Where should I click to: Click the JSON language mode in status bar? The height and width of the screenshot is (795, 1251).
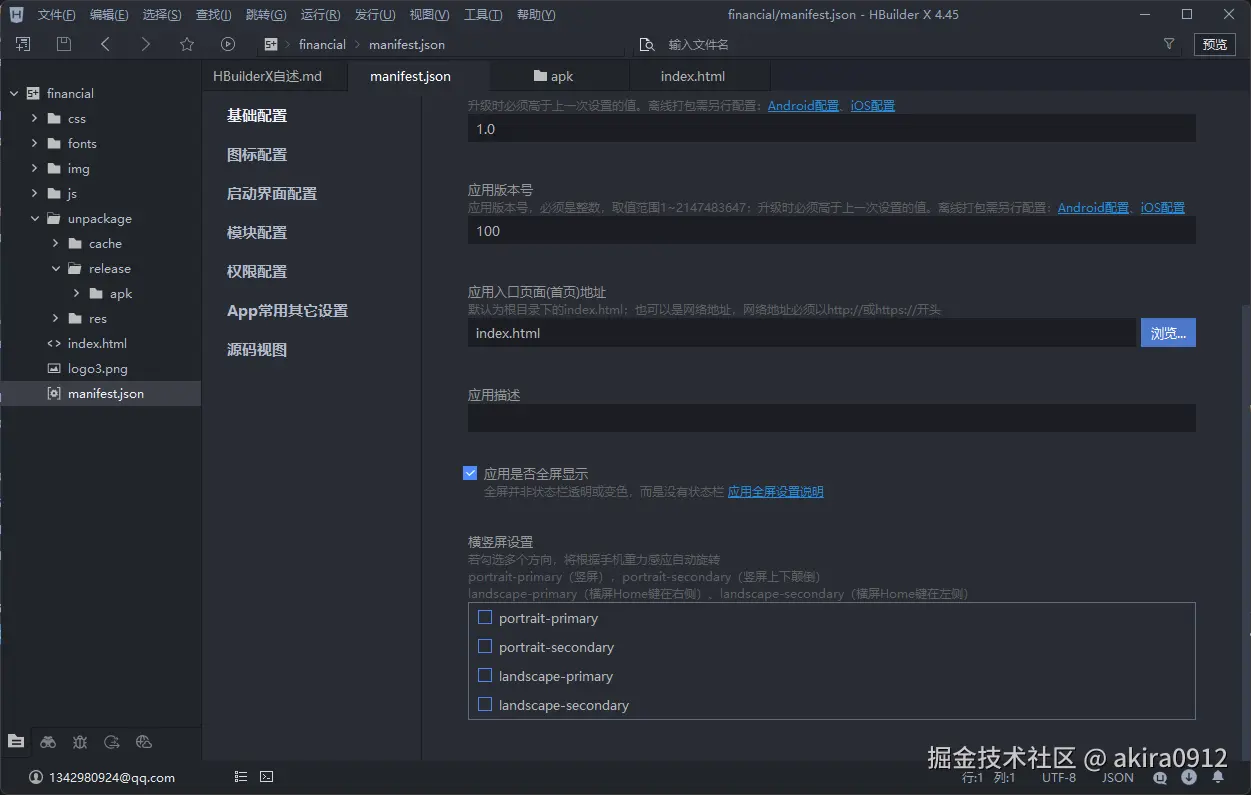tap(1118, 777)
